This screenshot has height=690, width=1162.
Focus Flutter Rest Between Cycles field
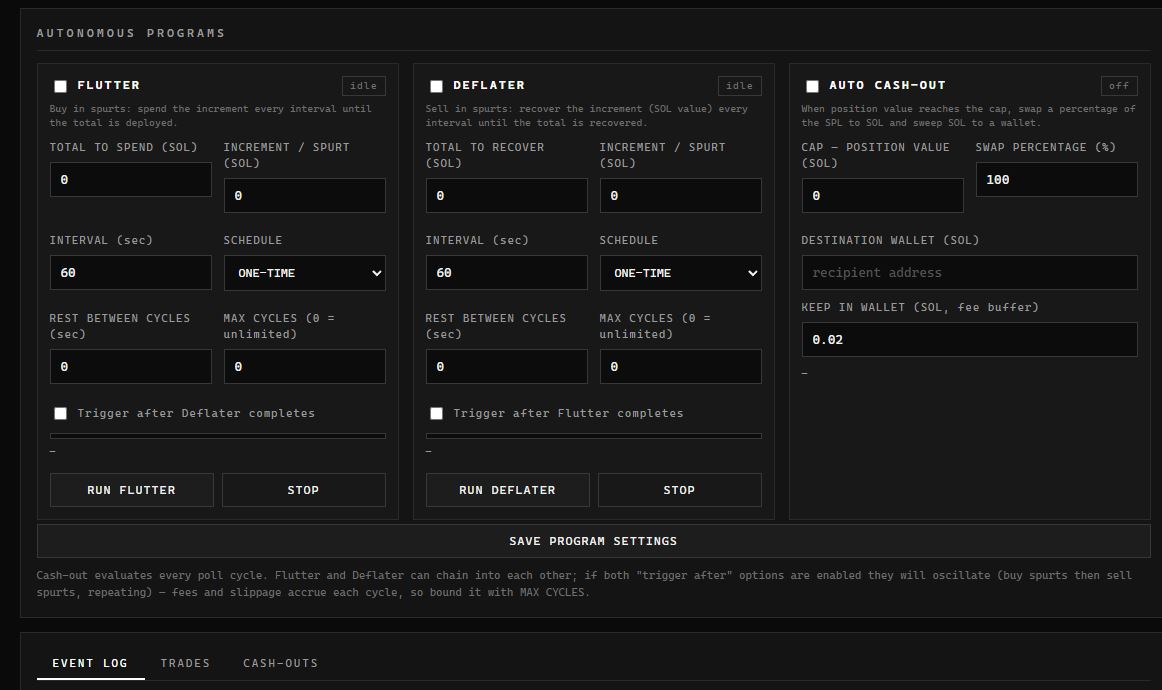point(130,367)
